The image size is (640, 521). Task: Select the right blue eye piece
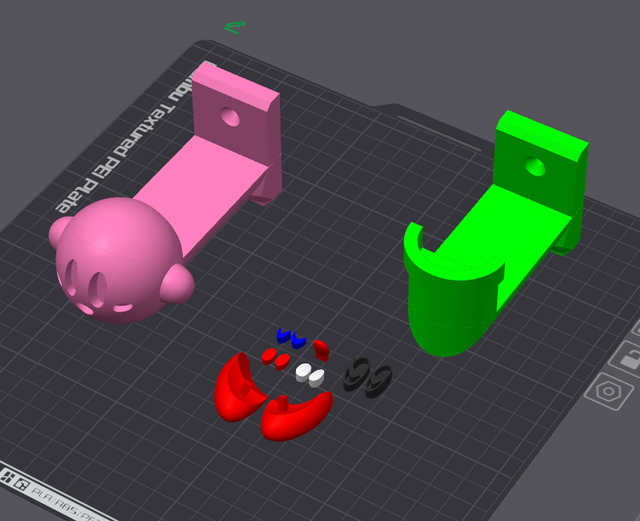point(299,339)
